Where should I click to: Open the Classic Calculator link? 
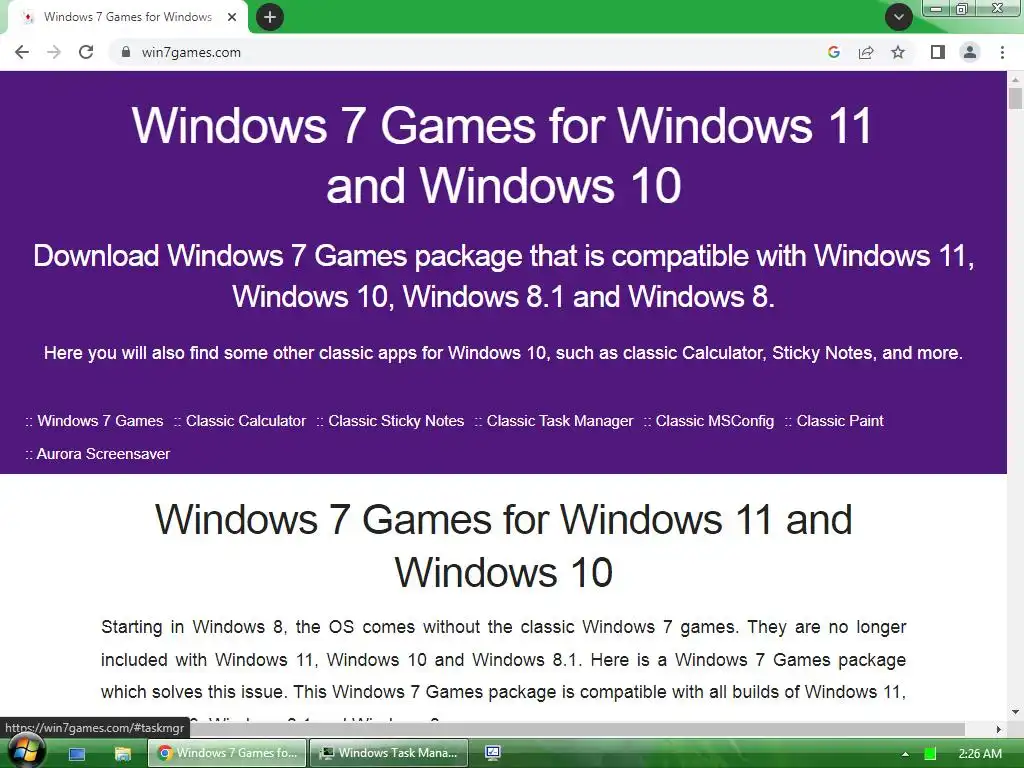click(x=246, y=421)
